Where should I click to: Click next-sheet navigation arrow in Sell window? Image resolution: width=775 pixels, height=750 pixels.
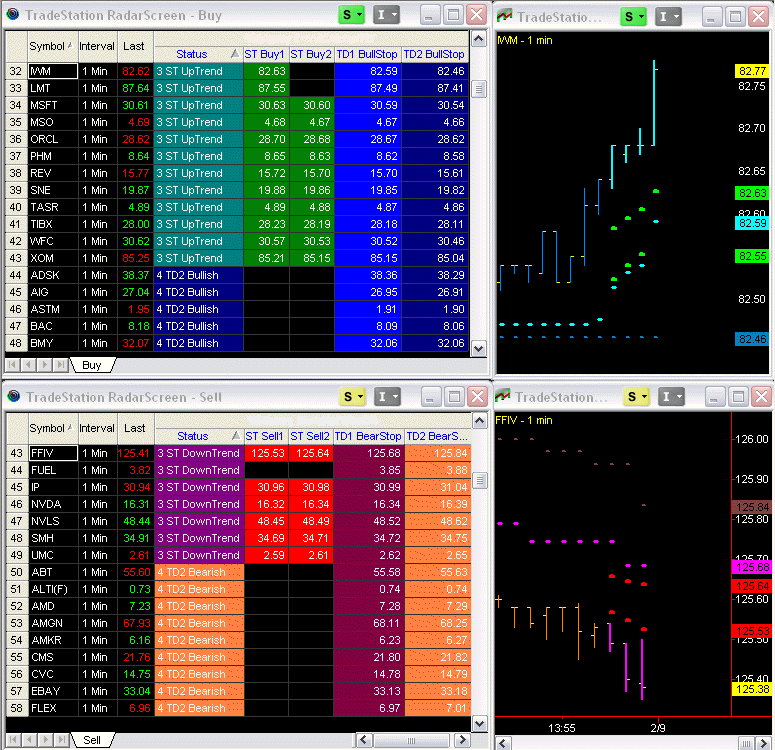tap(44, 740)
